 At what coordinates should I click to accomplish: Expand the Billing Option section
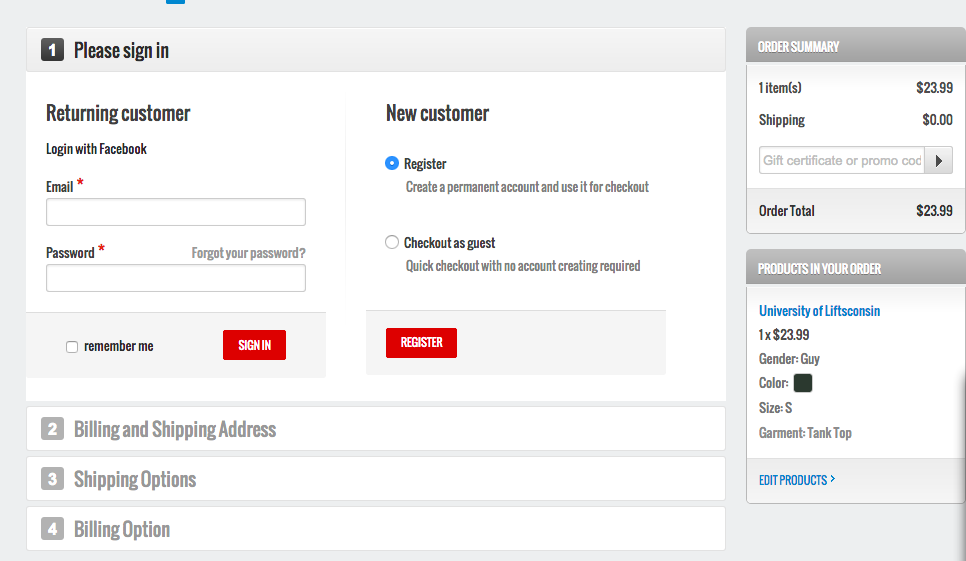click(x=376, y=528)
